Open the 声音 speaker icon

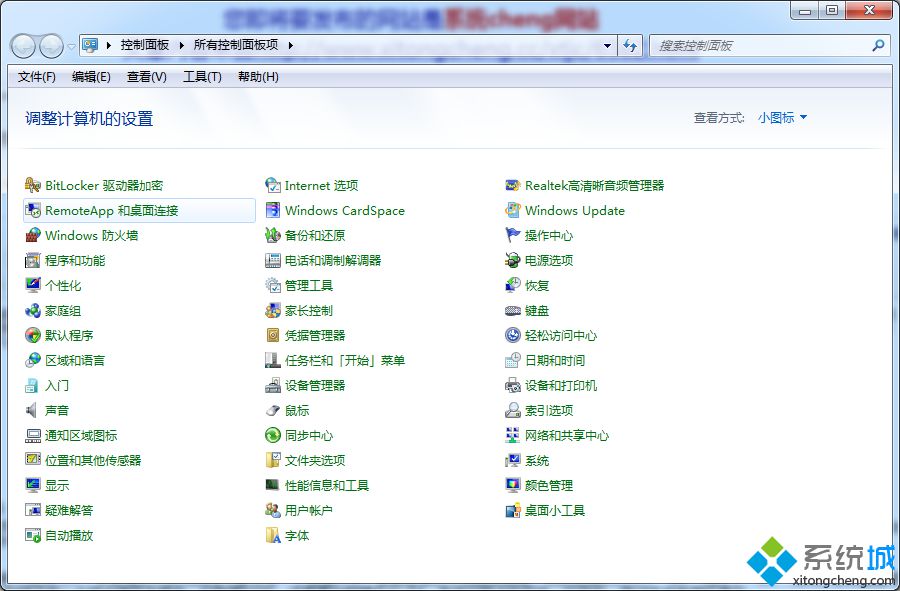[x=33, y=410]
